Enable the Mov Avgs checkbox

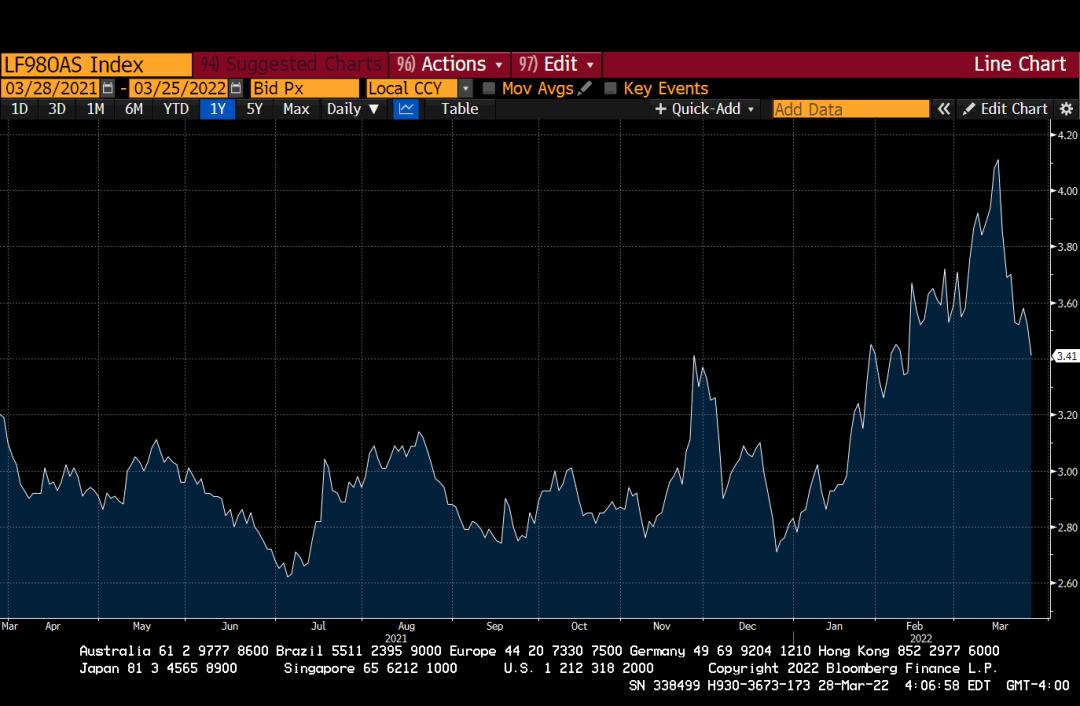pos(489,88)
